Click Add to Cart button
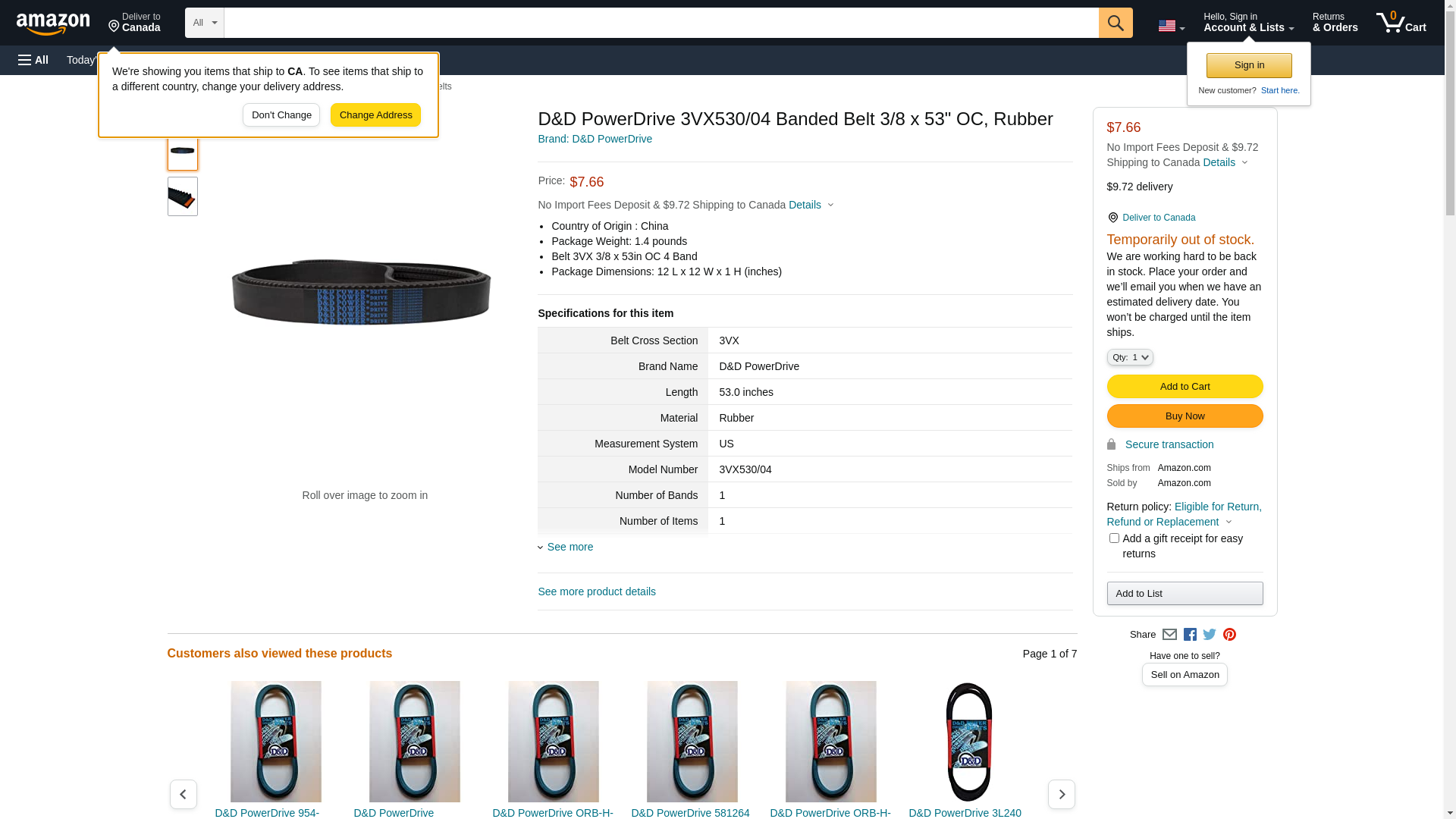 (1185, 387)
